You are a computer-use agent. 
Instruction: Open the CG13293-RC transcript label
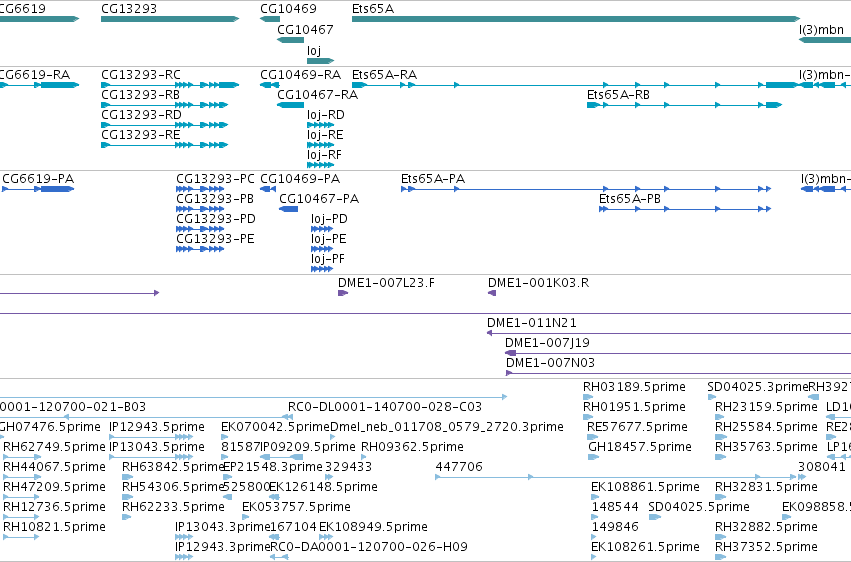[x=141, y=74]
